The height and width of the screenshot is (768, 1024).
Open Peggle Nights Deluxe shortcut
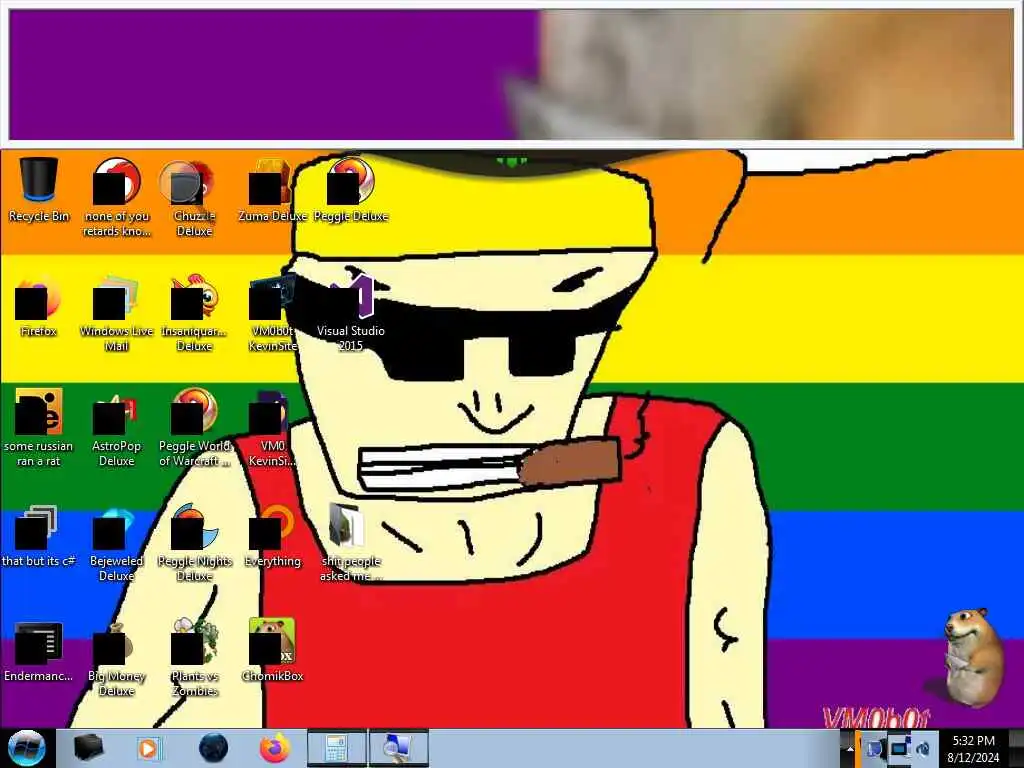(x=194, y=543)
